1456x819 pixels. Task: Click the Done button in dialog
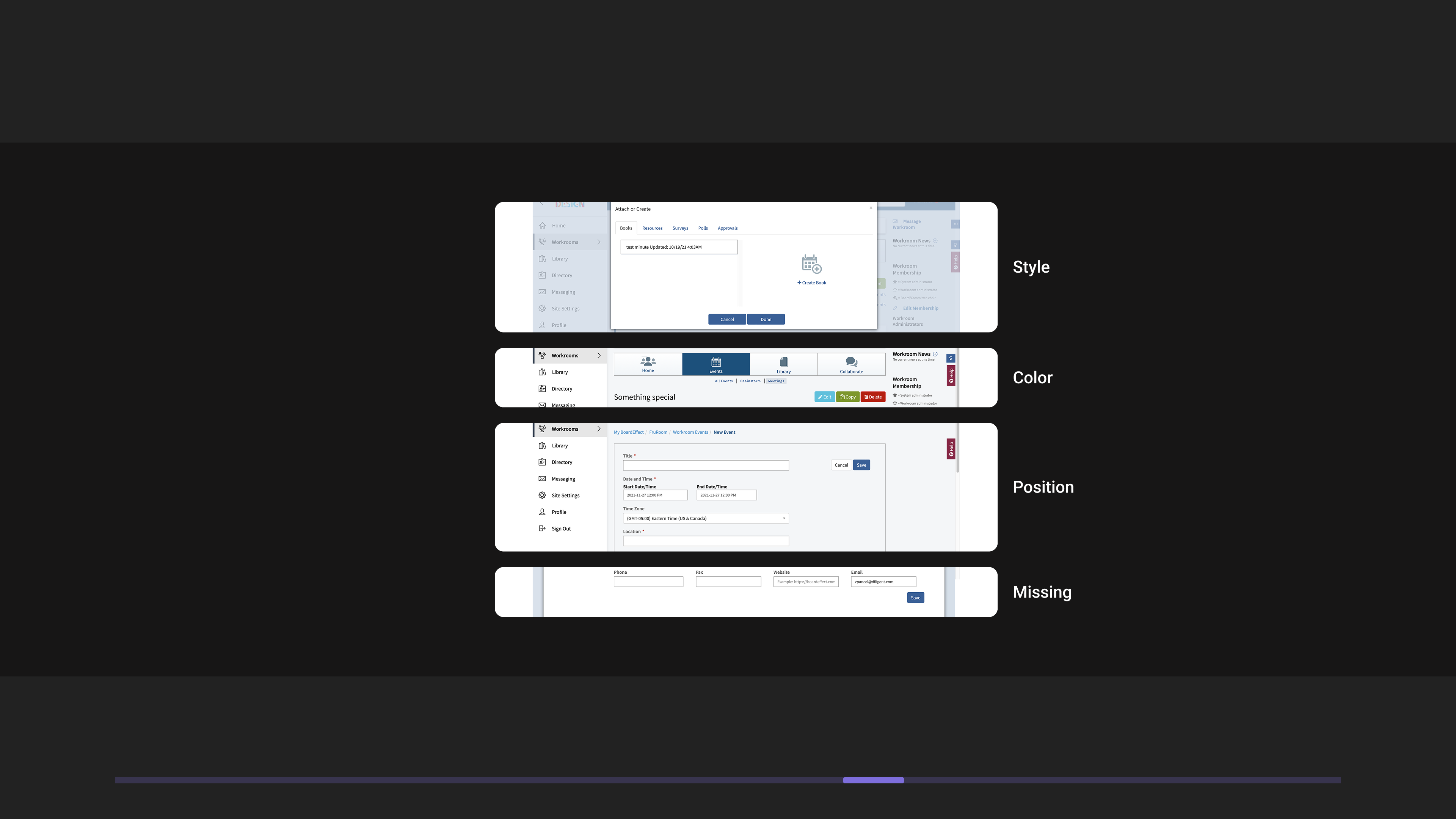click(x=765, y=319)
